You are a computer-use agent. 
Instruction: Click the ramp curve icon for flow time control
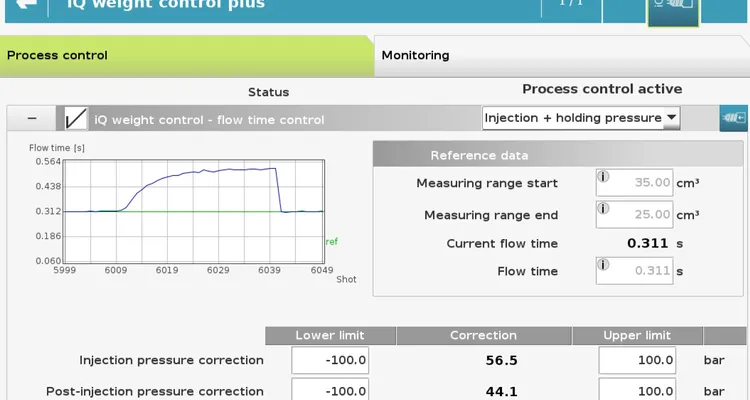click(75, 119)
